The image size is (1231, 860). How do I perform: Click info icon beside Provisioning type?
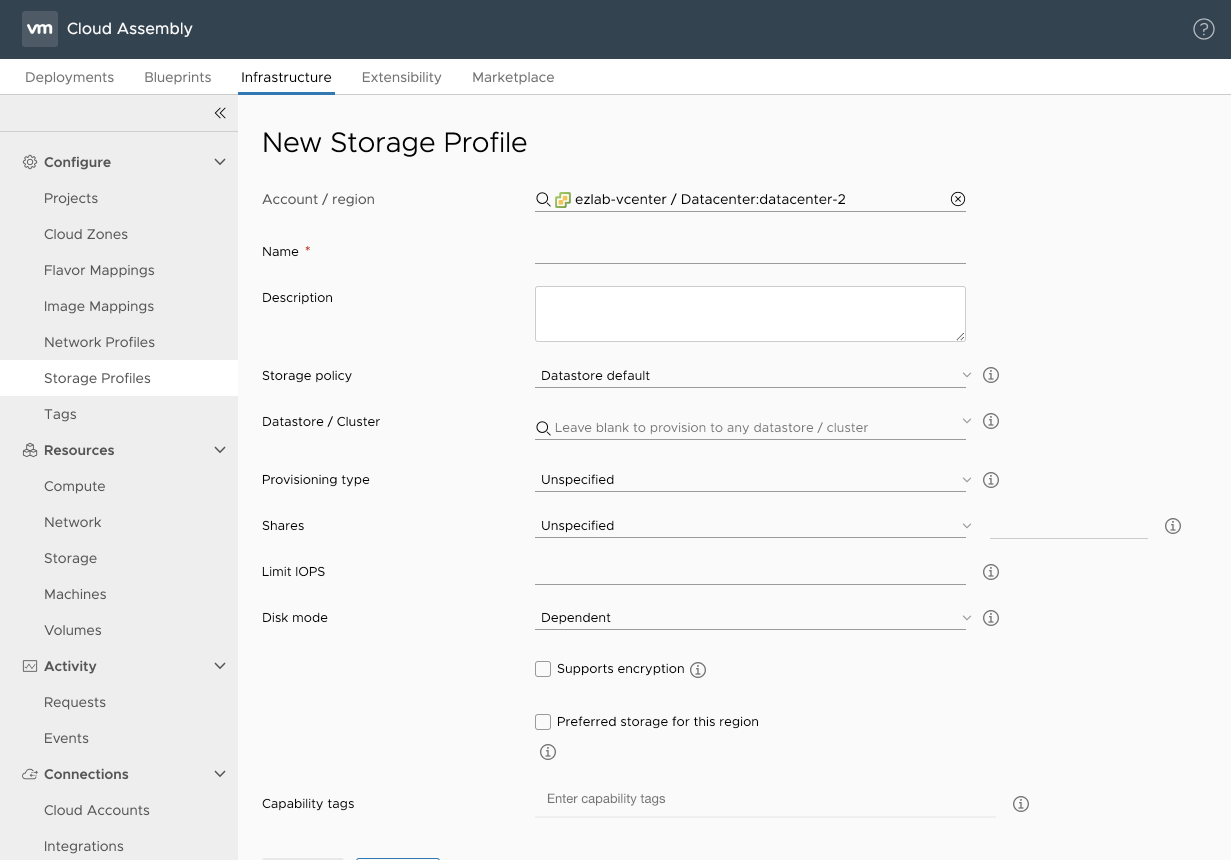click(x=991, y=480)
